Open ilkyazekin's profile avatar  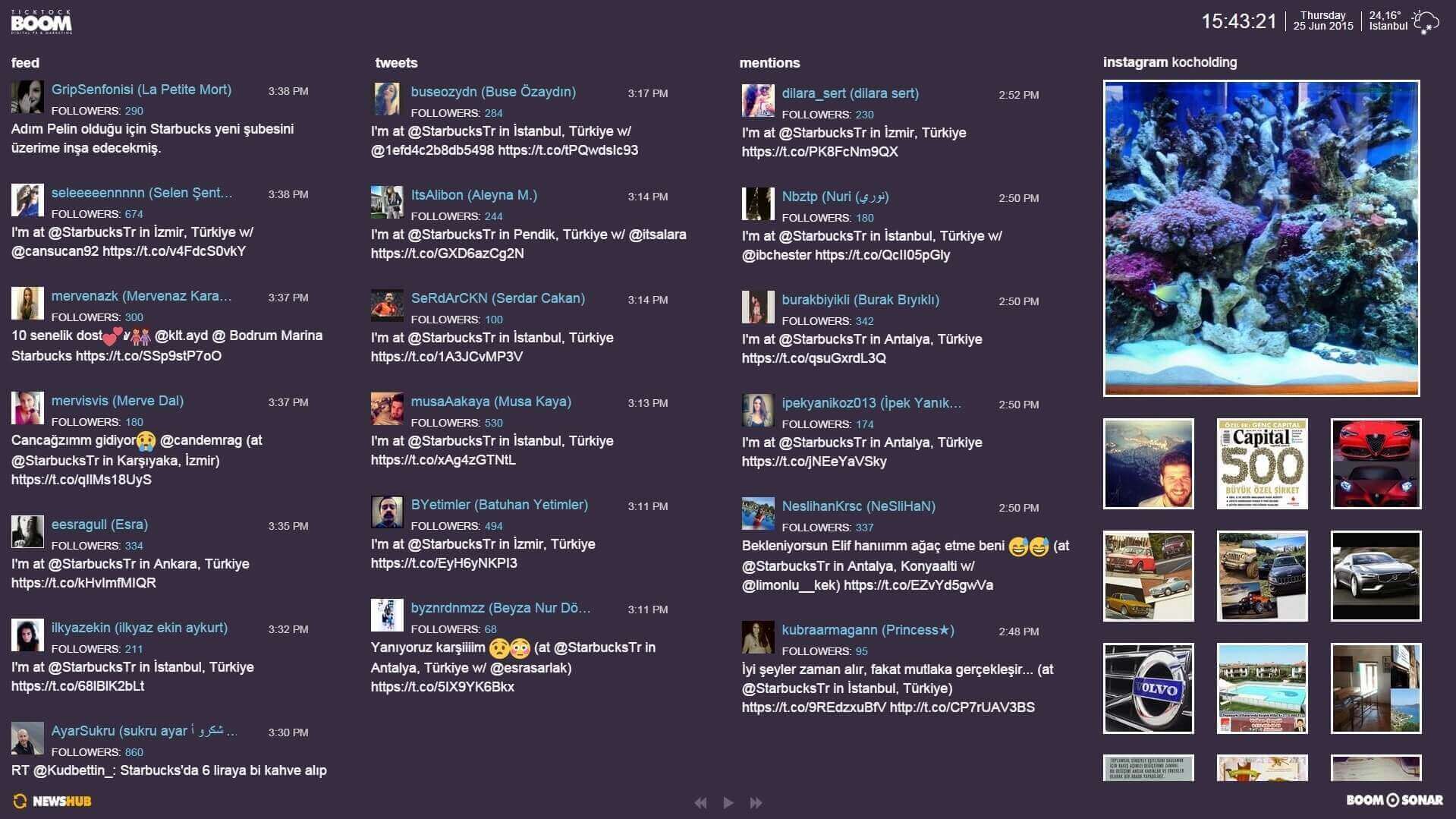27,636
